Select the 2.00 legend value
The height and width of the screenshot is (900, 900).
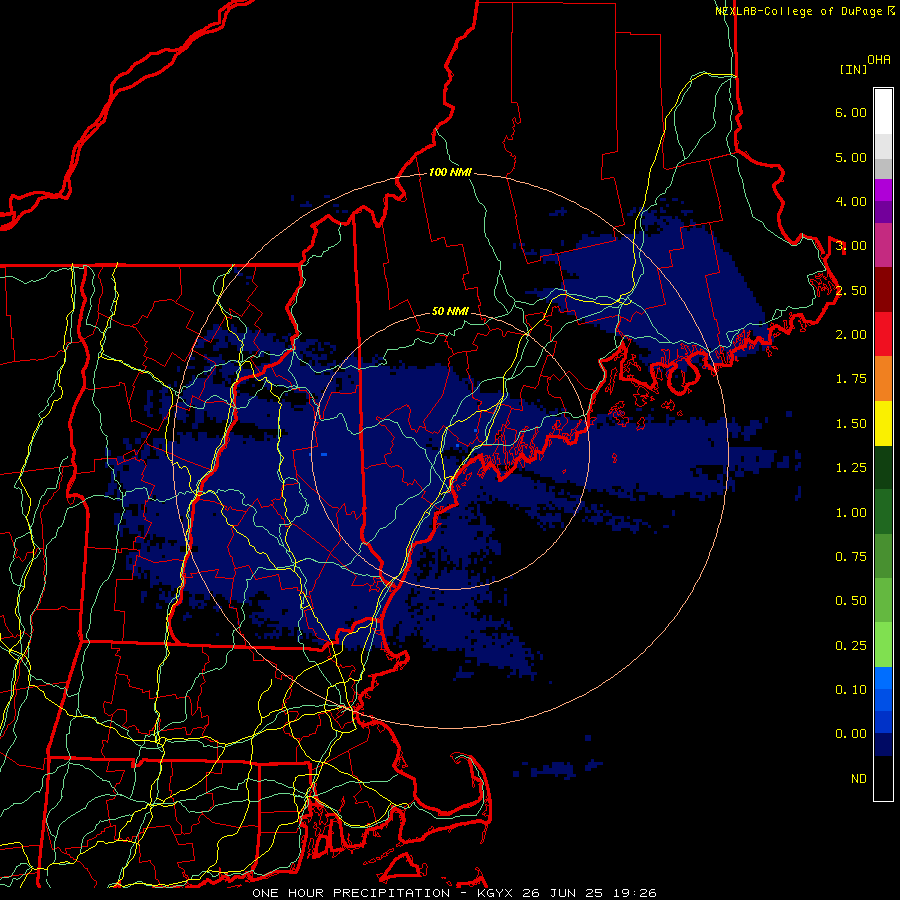(851, 335)
